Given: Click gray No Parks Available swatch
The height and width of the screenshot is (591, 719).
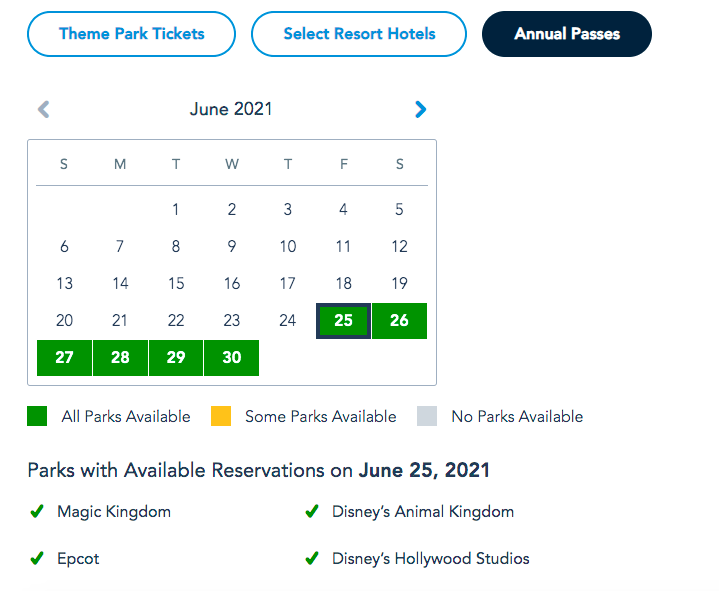Looking at the screenshot, I should (427, 417).
